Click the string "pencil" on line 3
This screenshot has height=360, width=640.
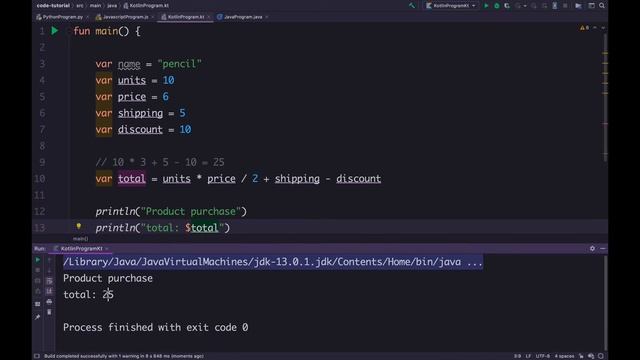pyautogui.click(x=180, y=64)
